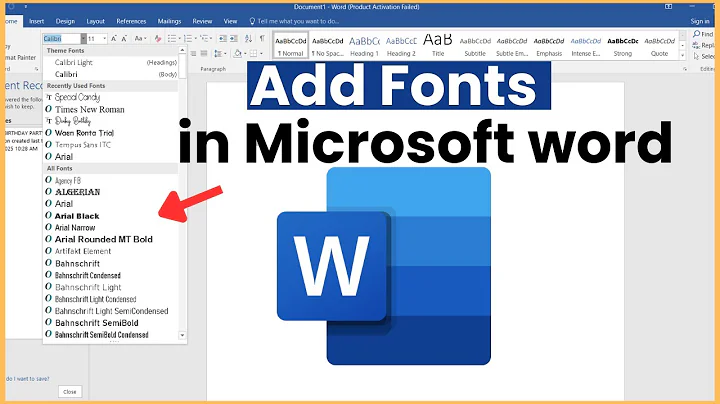Image resolution: width=720 pixels, height=404 pixels.
Task: Click the Align Right icon
Action: pyautogui.click(x=193, y=54)
